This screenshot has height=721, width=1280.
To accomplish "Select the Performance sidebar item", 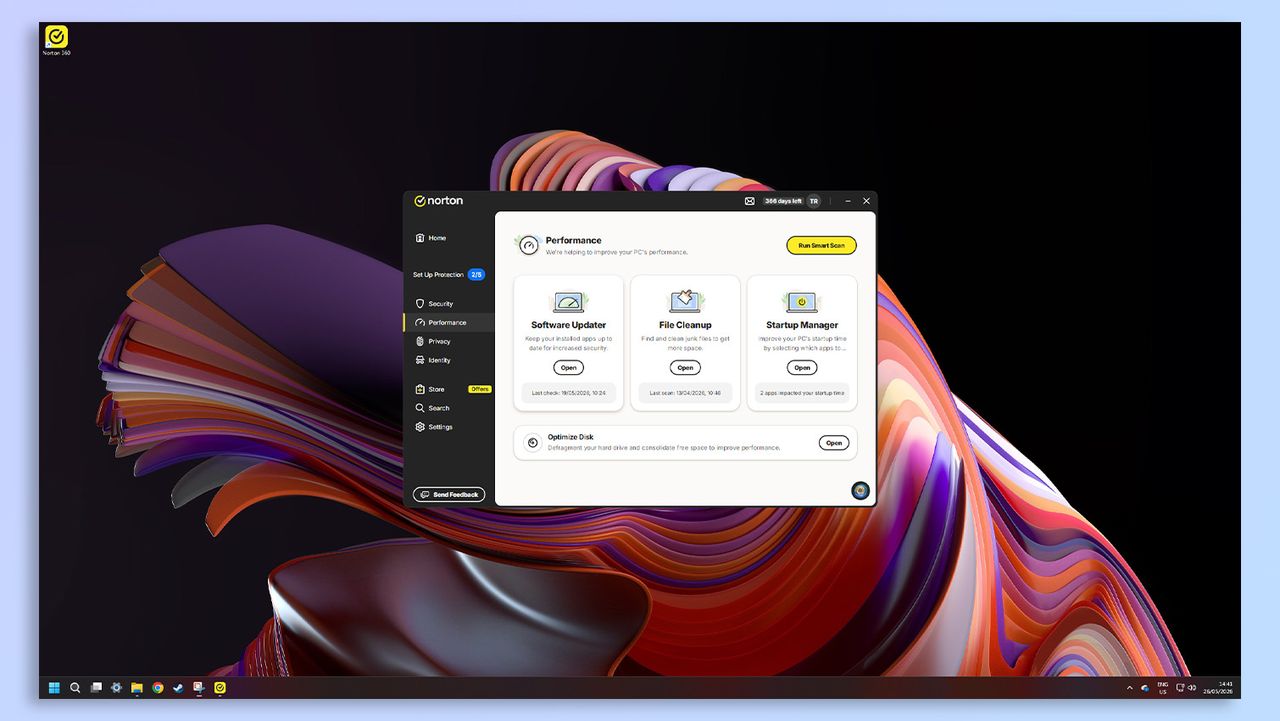I will pyautogui.click(x=449, y=322).
